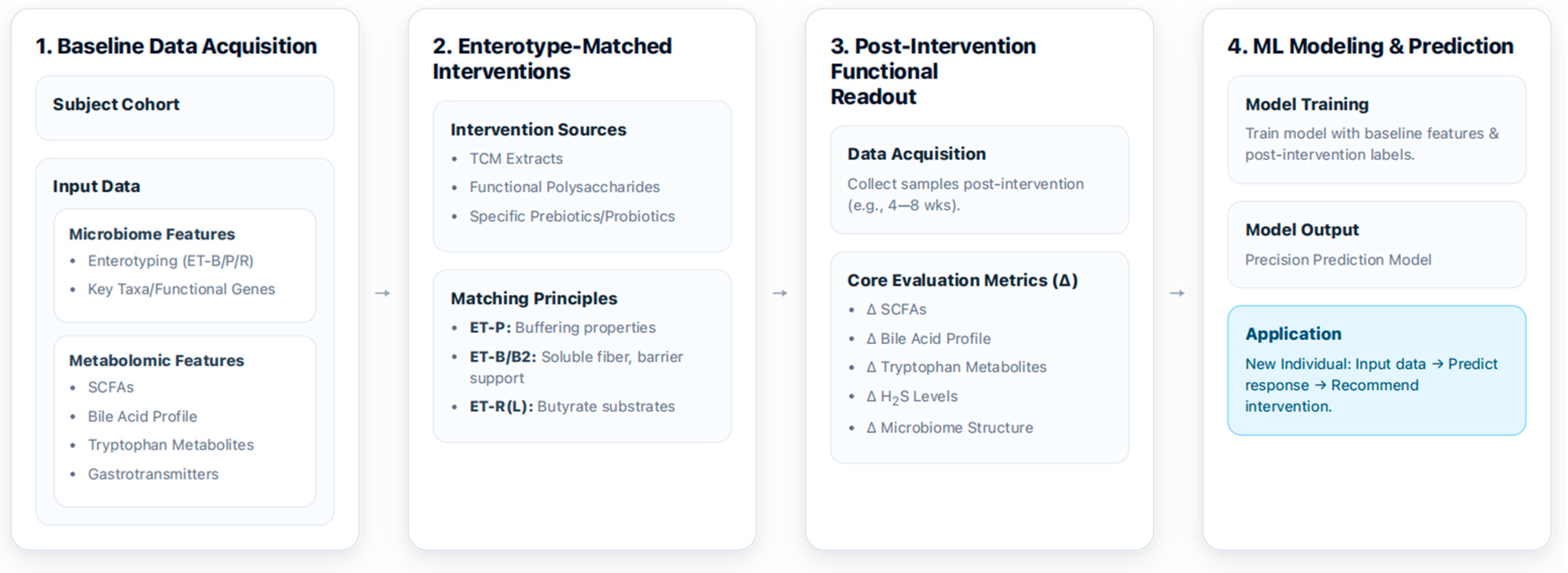Click the Enterotyping (ET-B/P/R) bullet

click(x=171, y=261)
